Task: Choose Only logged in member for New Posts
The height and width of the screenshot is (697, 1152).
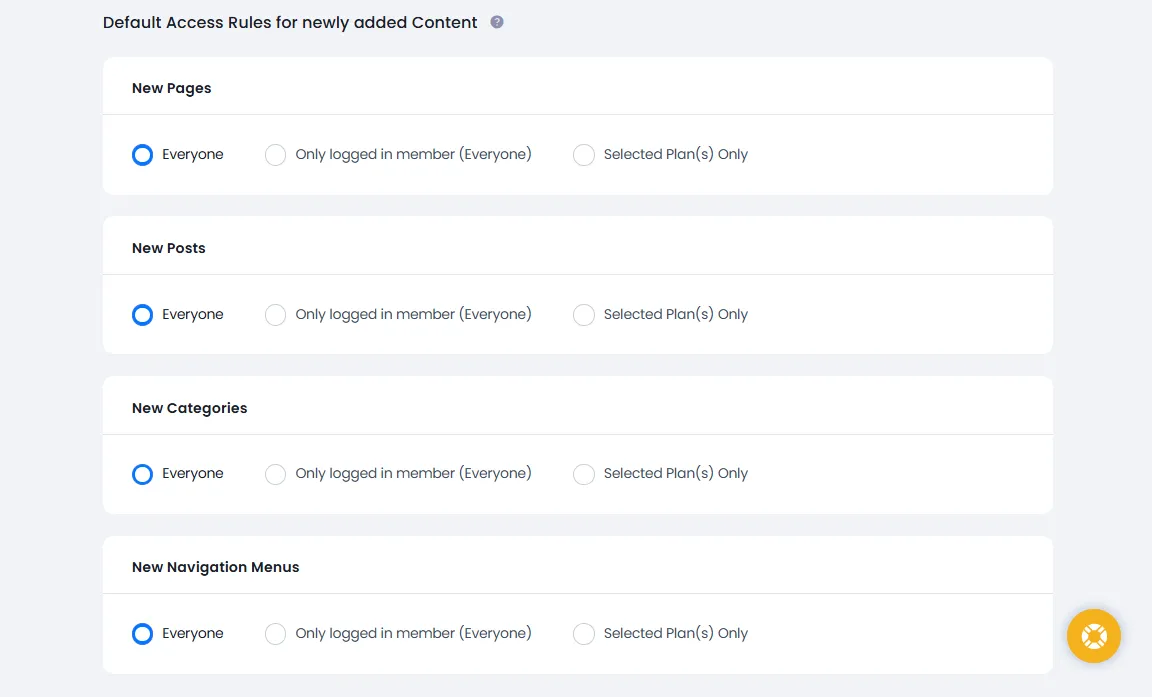Action: [x=275, y=315]
